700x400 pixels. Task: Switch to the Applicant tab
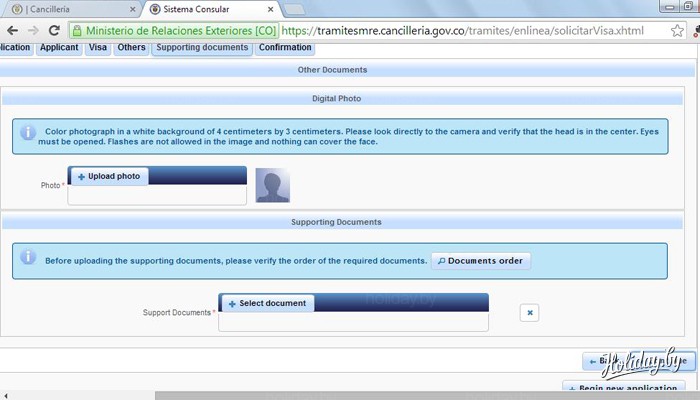tap(59, 47)
